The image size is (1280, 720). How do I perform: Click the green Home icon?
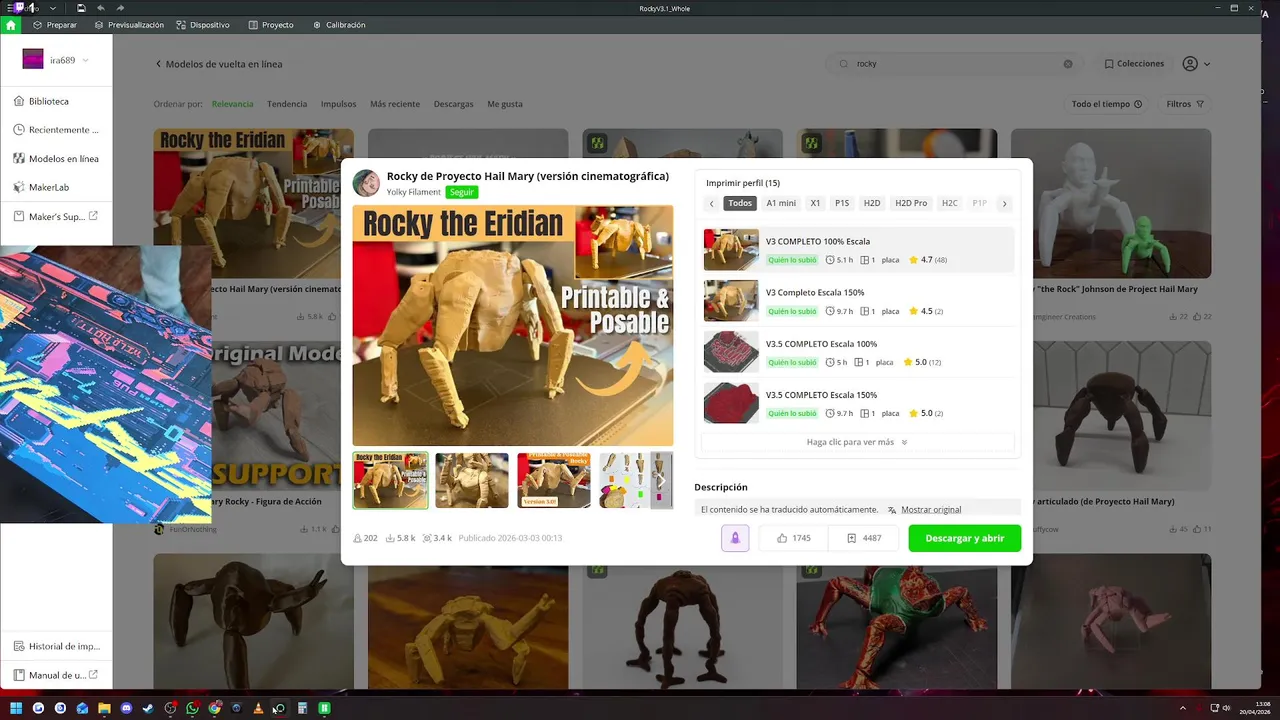click(x=11, y=25)
